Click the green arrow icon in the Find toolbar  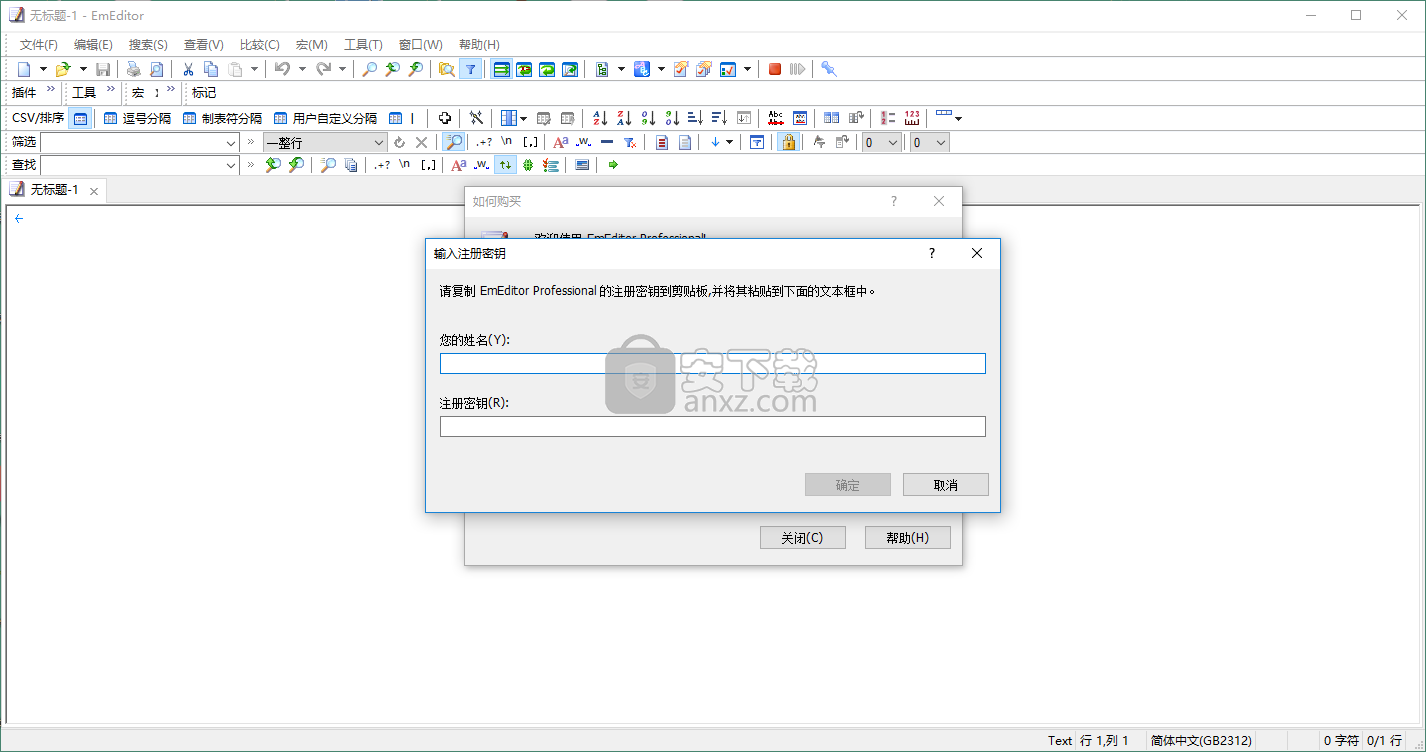613,165
